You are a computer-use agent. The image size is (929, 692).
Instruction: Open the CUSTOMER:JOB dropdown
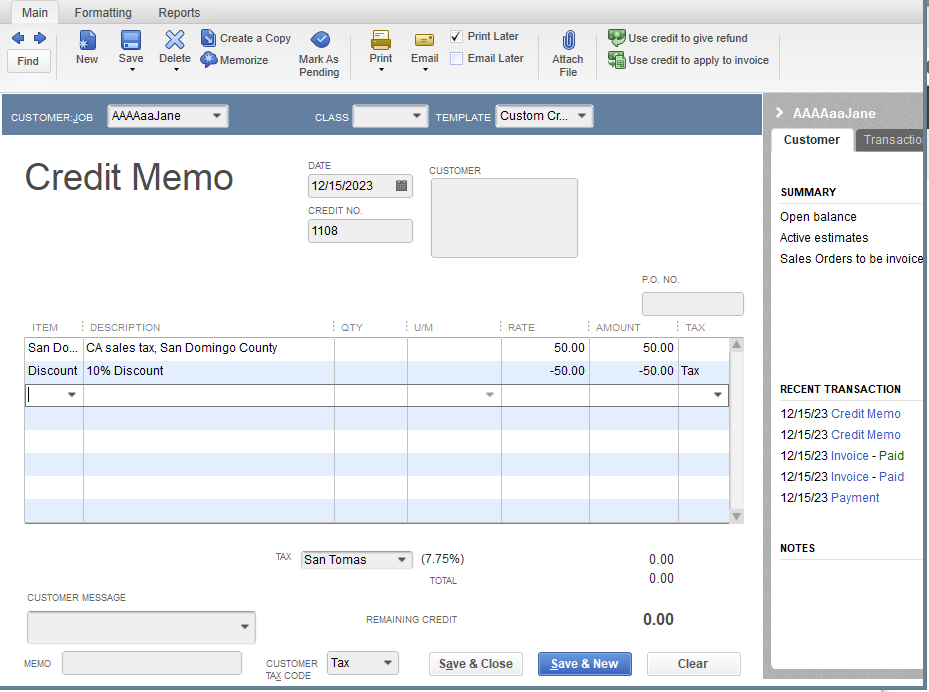point(219,116)
